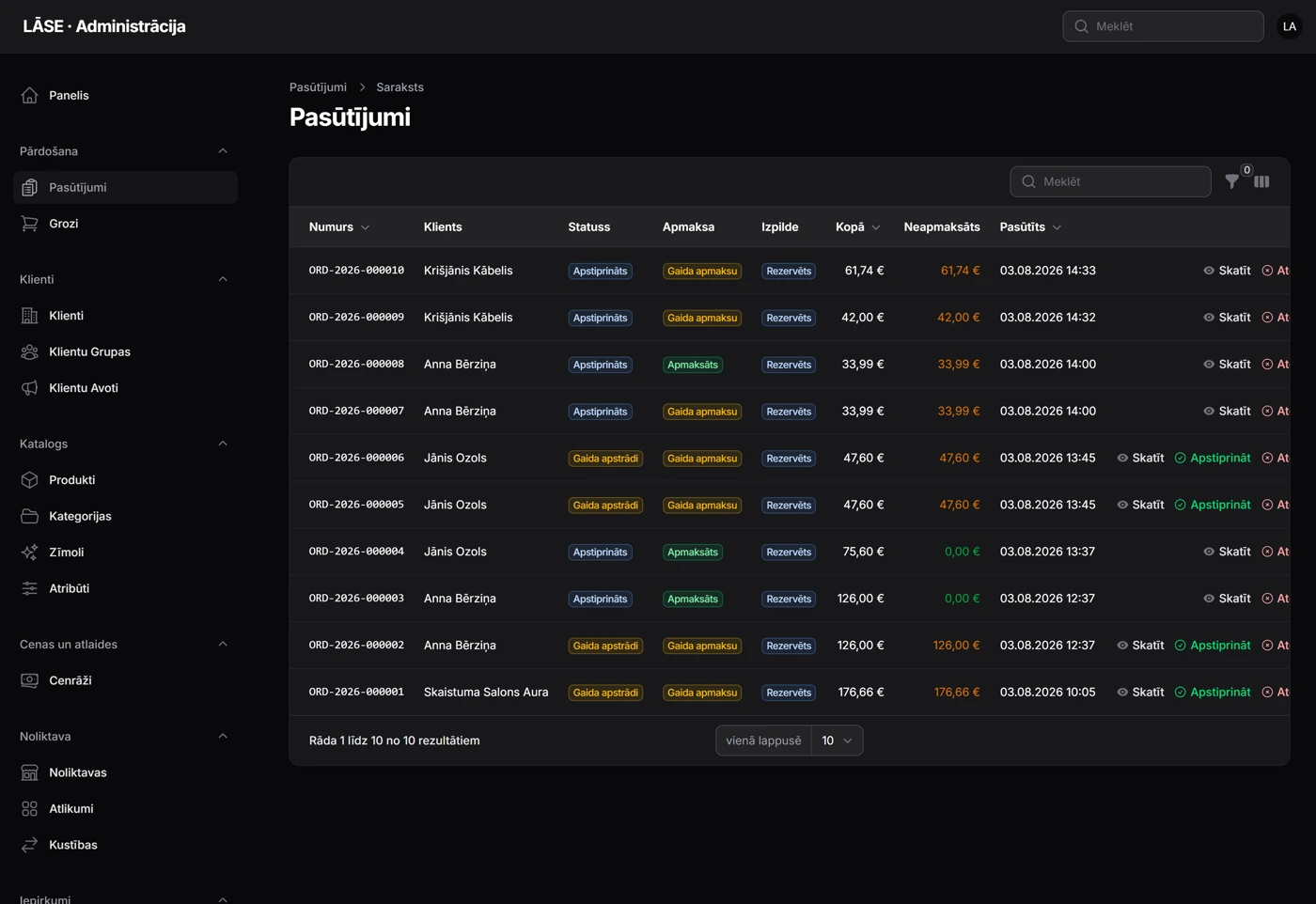
Task: Collapse the Pārdošana sidebar group
Action: pyautogui.click(x=223, y=151)
